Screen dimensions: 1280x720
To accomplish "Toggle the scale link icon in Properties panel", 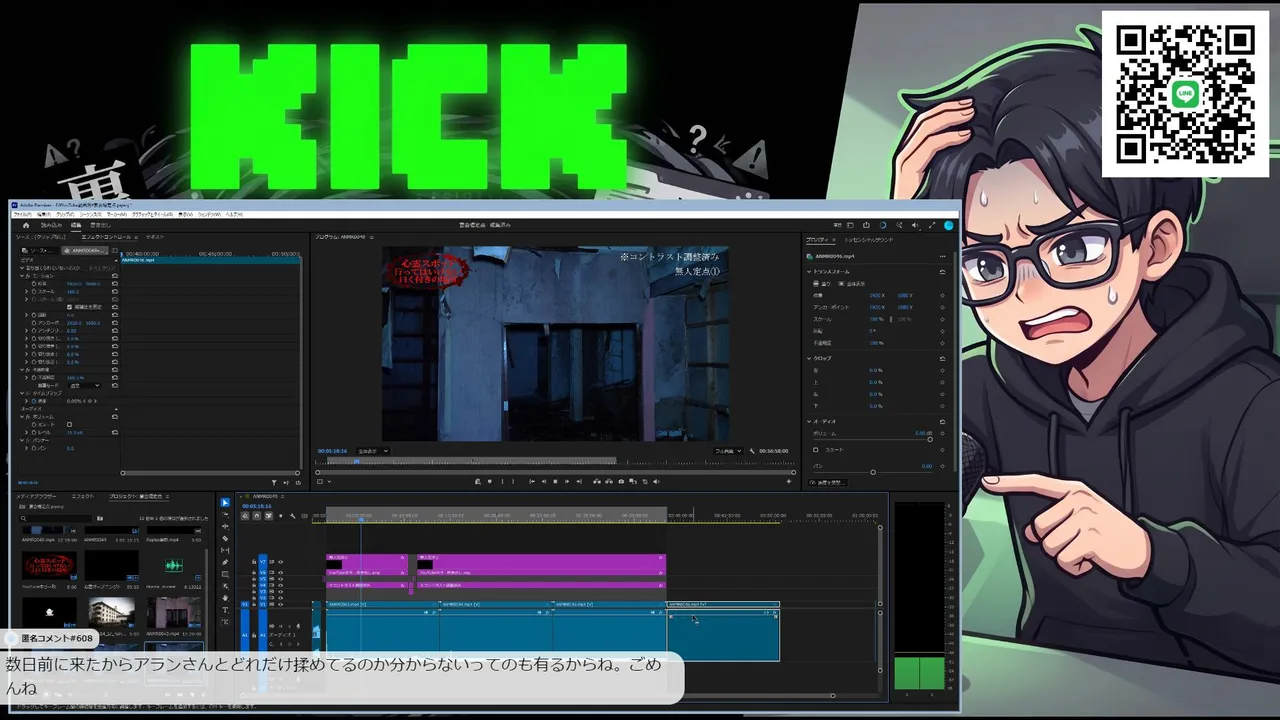I will pyautogui.click(x=892, y=319).
